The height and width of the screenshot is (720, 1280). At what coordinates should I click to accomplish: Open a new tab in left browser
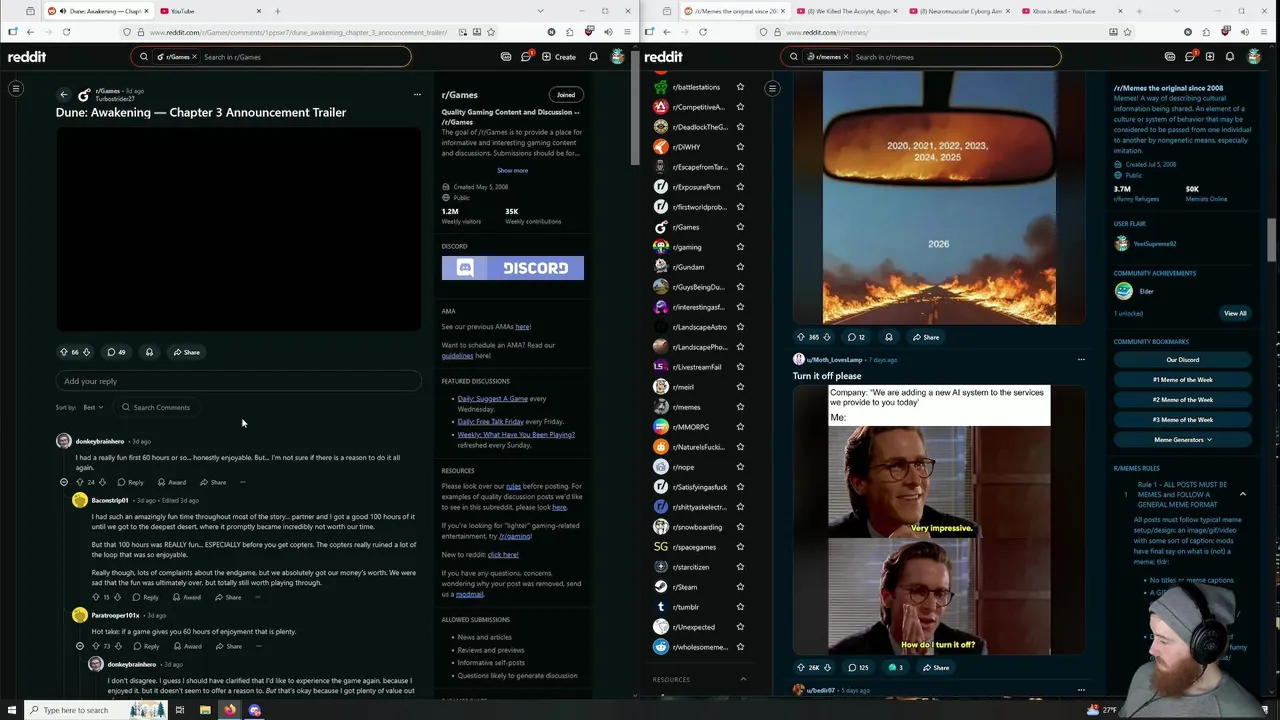277,11
